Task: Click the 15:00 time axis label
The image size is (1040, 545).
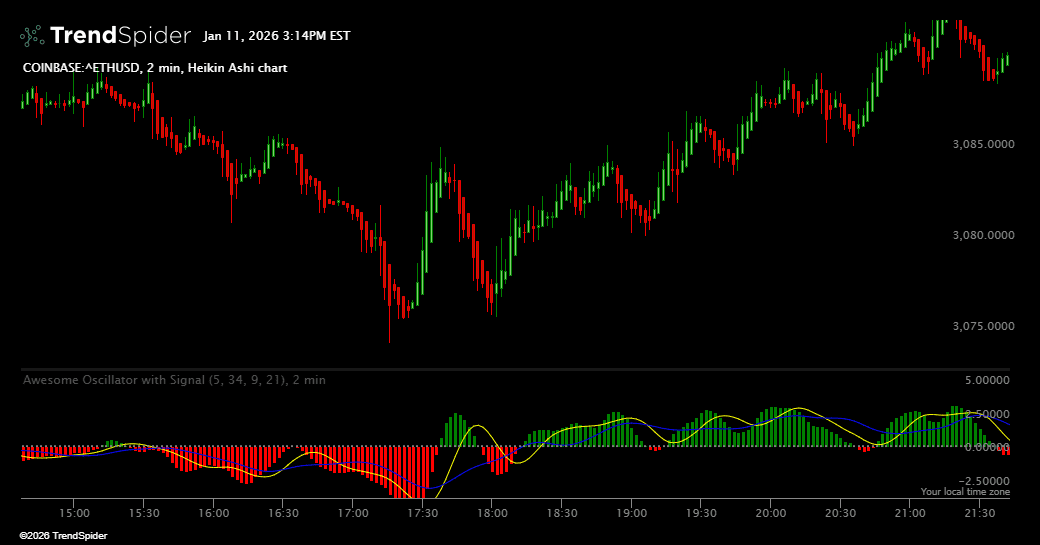Action: (x=74, y=513)
